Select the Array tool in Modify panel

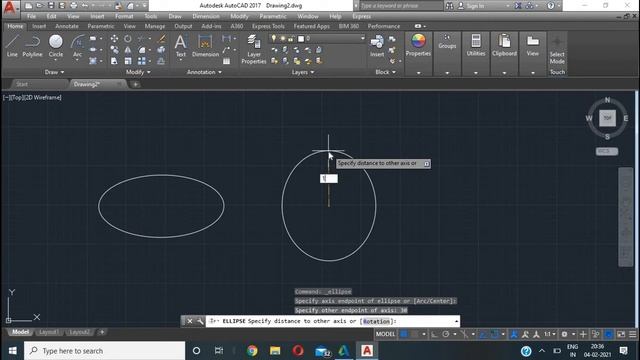pyautogui.click(x=142, y=61)
